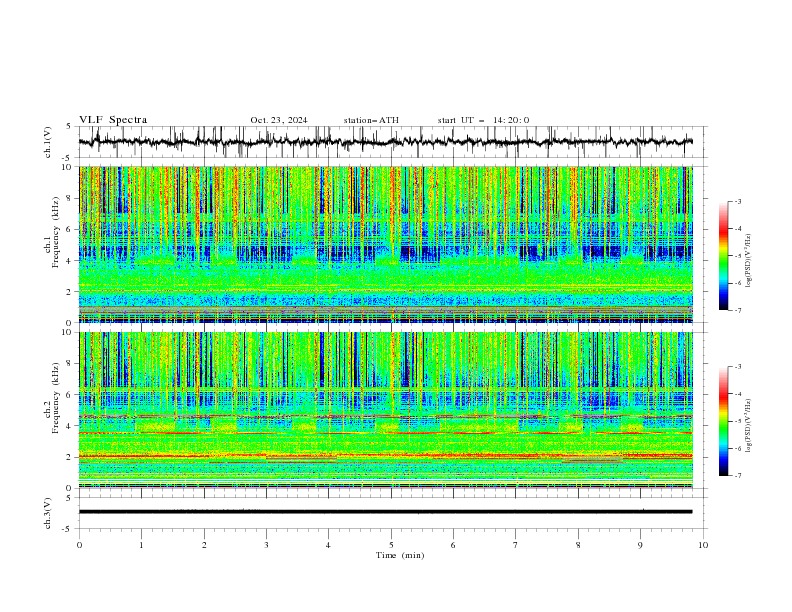Click time axis tick label '2'
The image size is (792, 612).
(x=204, y=545)
